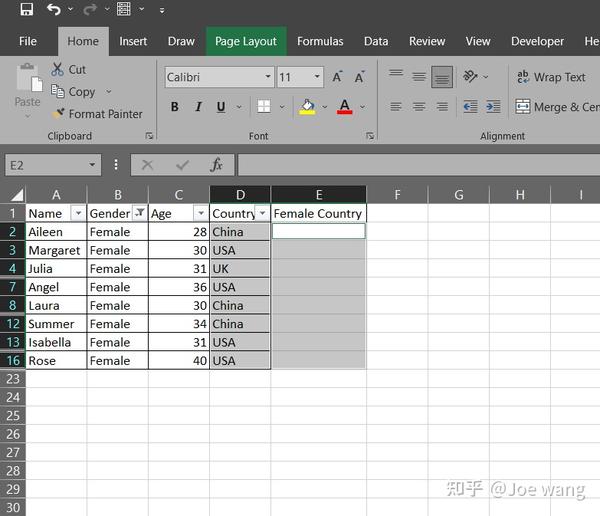Customize Quick Access Toolbar dropdown arrow
The width and height of the screenshot is (600, 516).
(x=162, y=10)
